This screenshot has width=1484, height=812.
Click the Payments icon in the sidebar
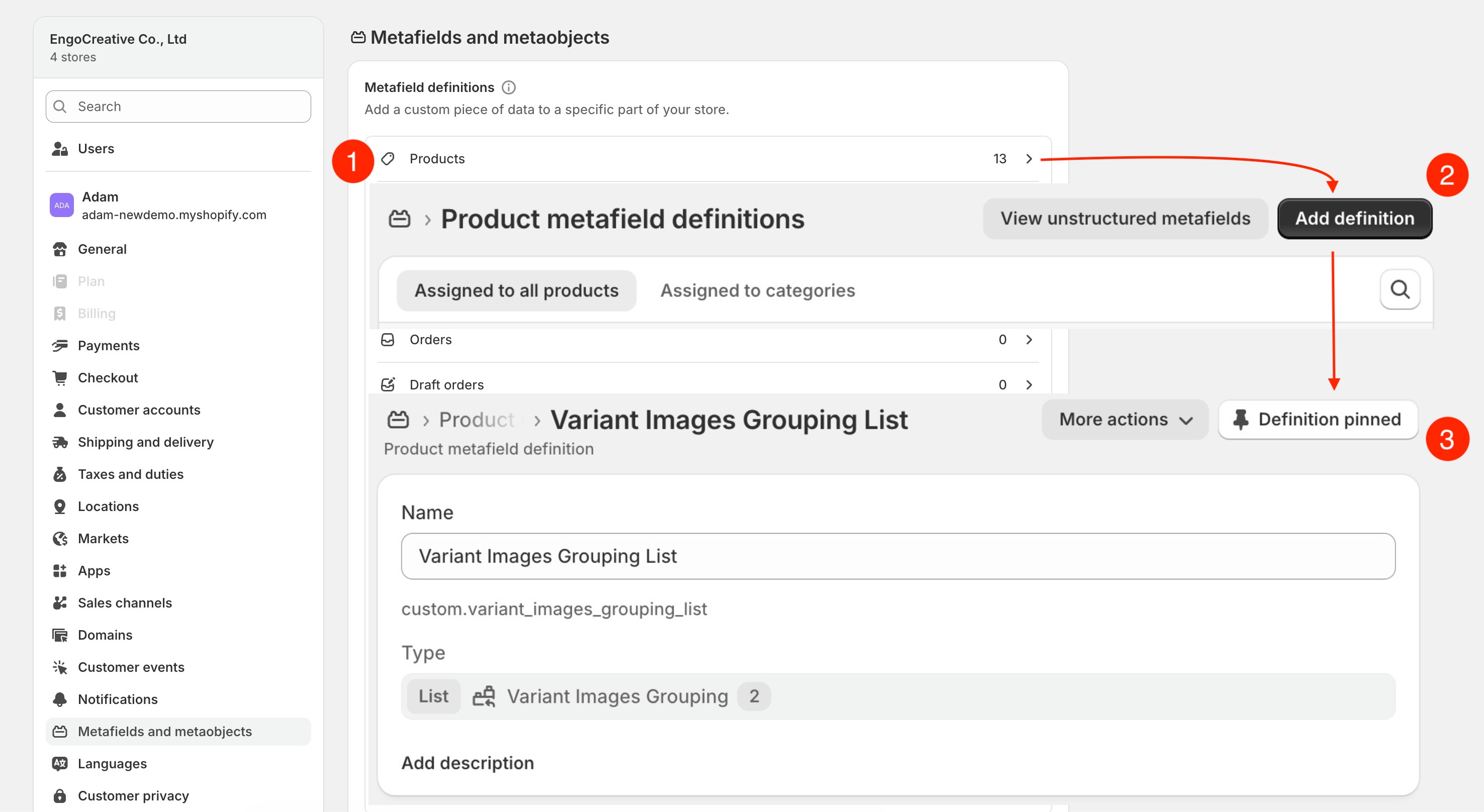(60, 346)
